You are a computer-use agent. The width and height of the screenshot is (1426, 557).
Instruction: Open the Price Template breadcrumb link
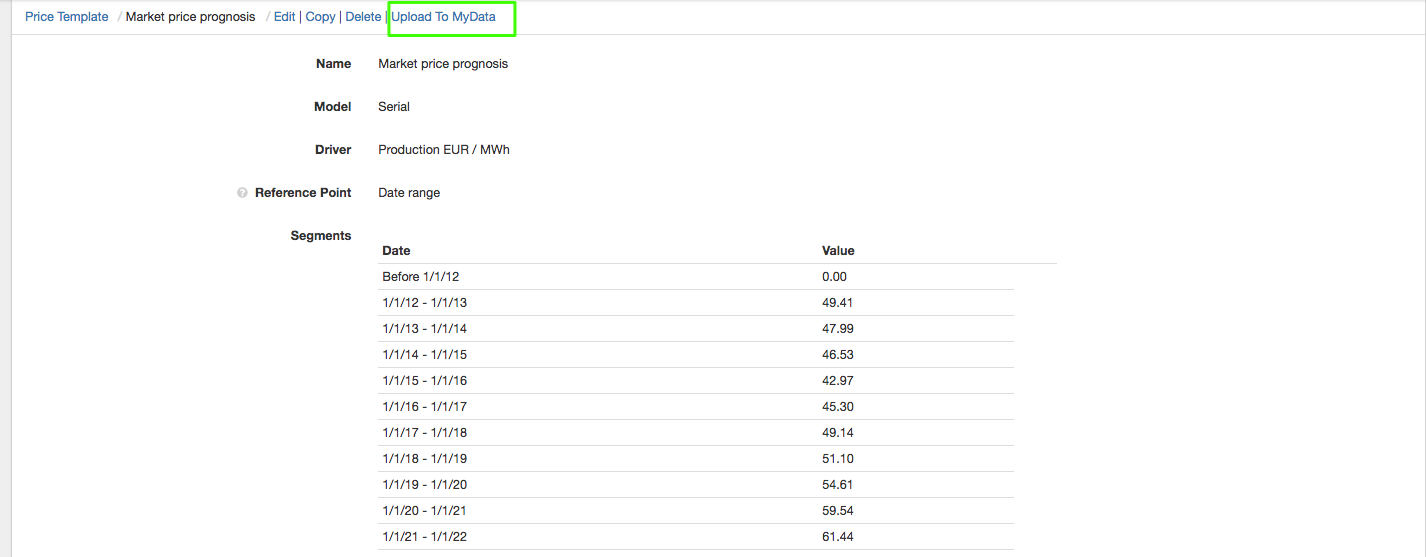(x=67, y=17)
